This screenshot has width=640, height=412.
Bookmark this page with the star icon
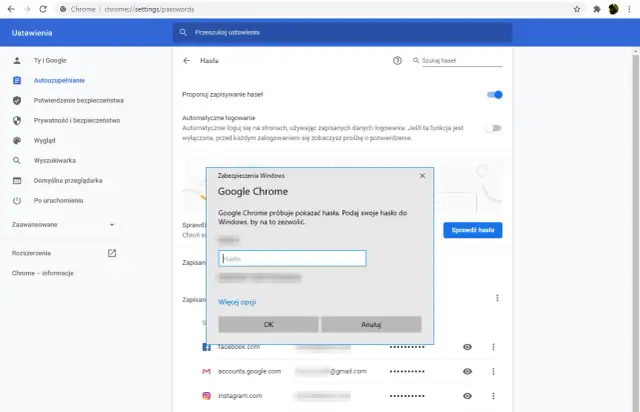point(577,8)
